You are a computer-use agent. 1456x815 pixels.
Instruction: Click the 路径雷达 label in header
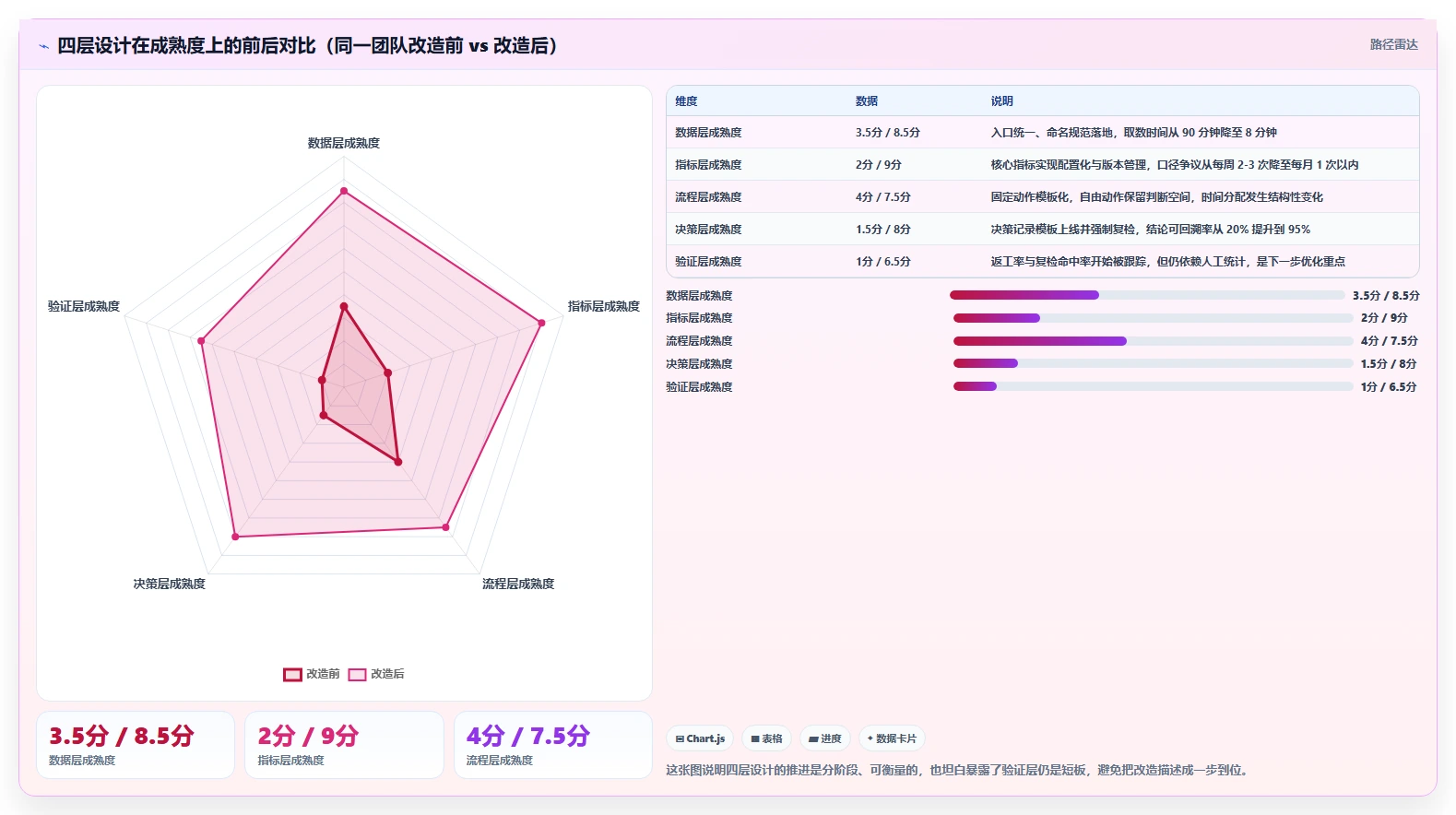1393,44
